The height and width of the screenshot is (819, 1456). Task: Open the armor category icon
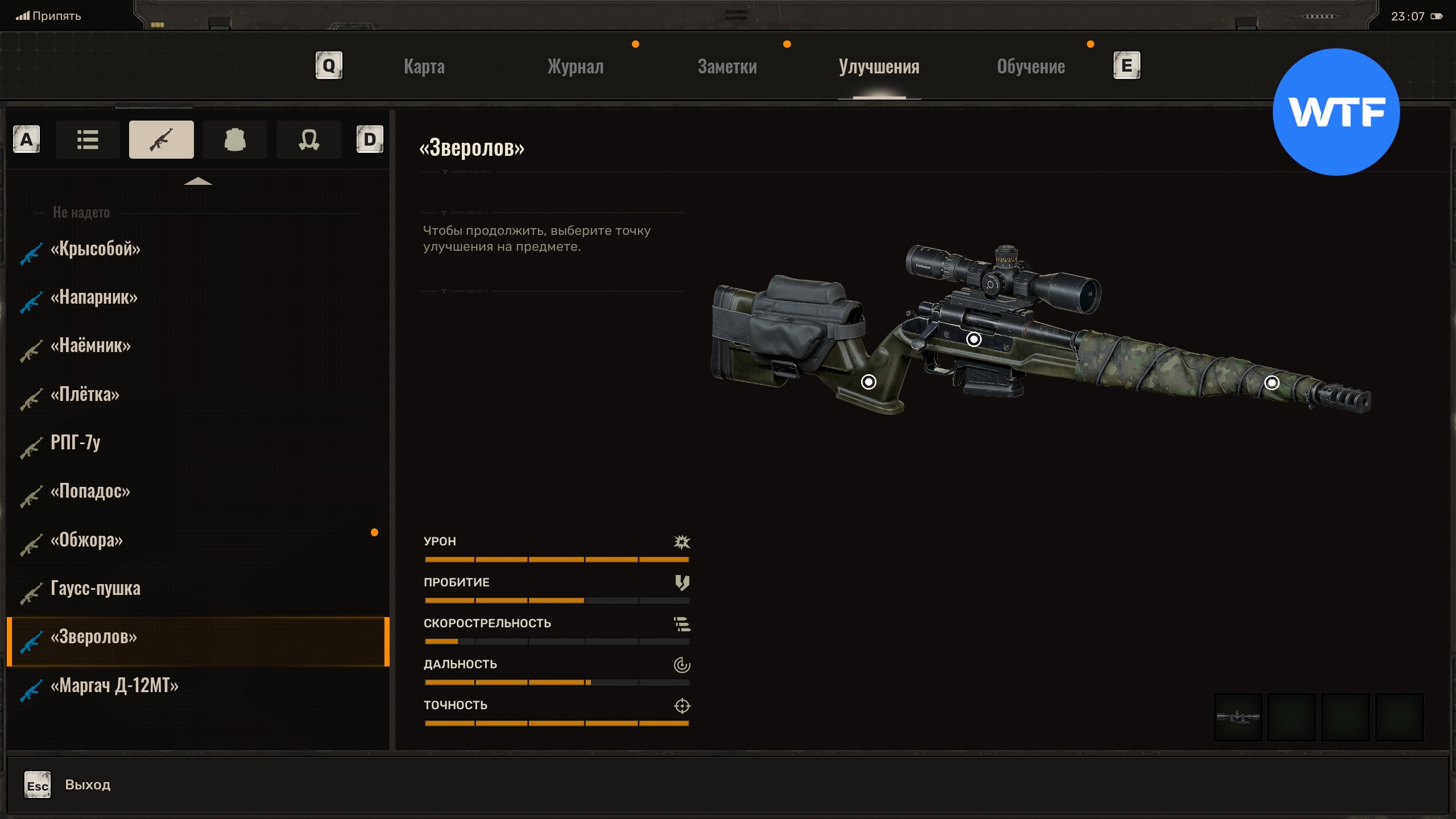(235, 139)
